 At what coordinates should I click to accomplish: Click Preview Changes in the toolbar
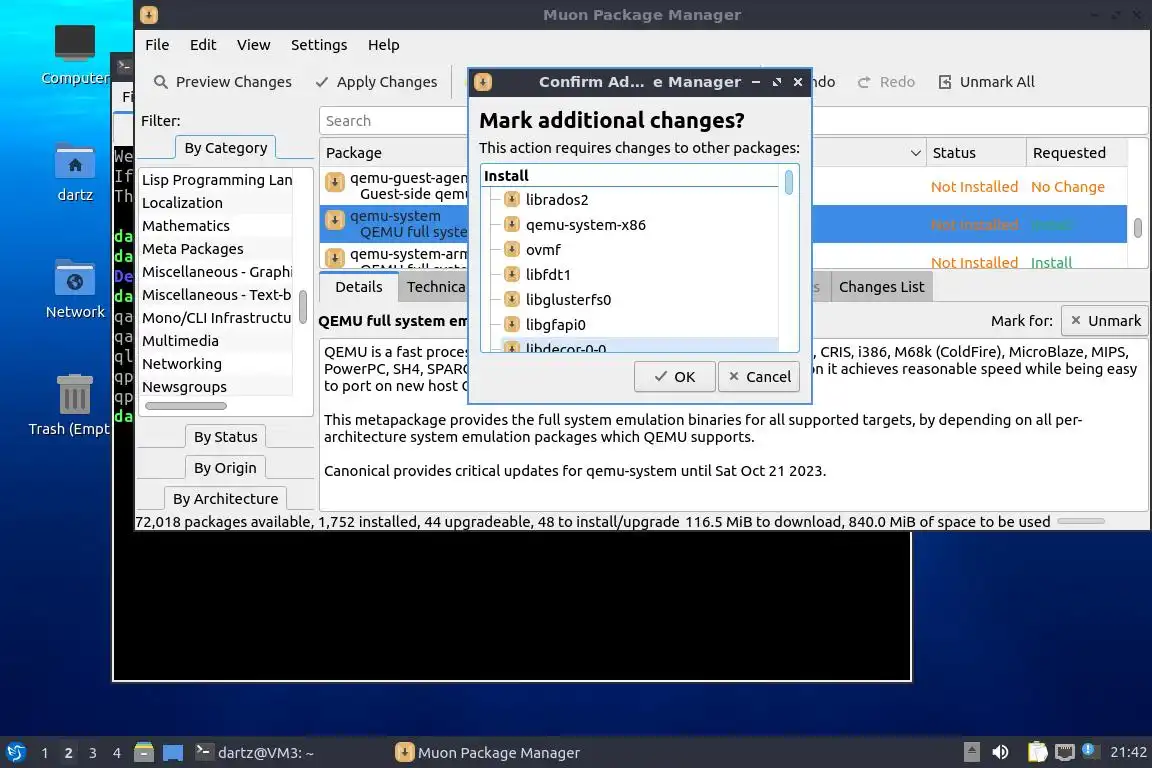click(223, 82)
